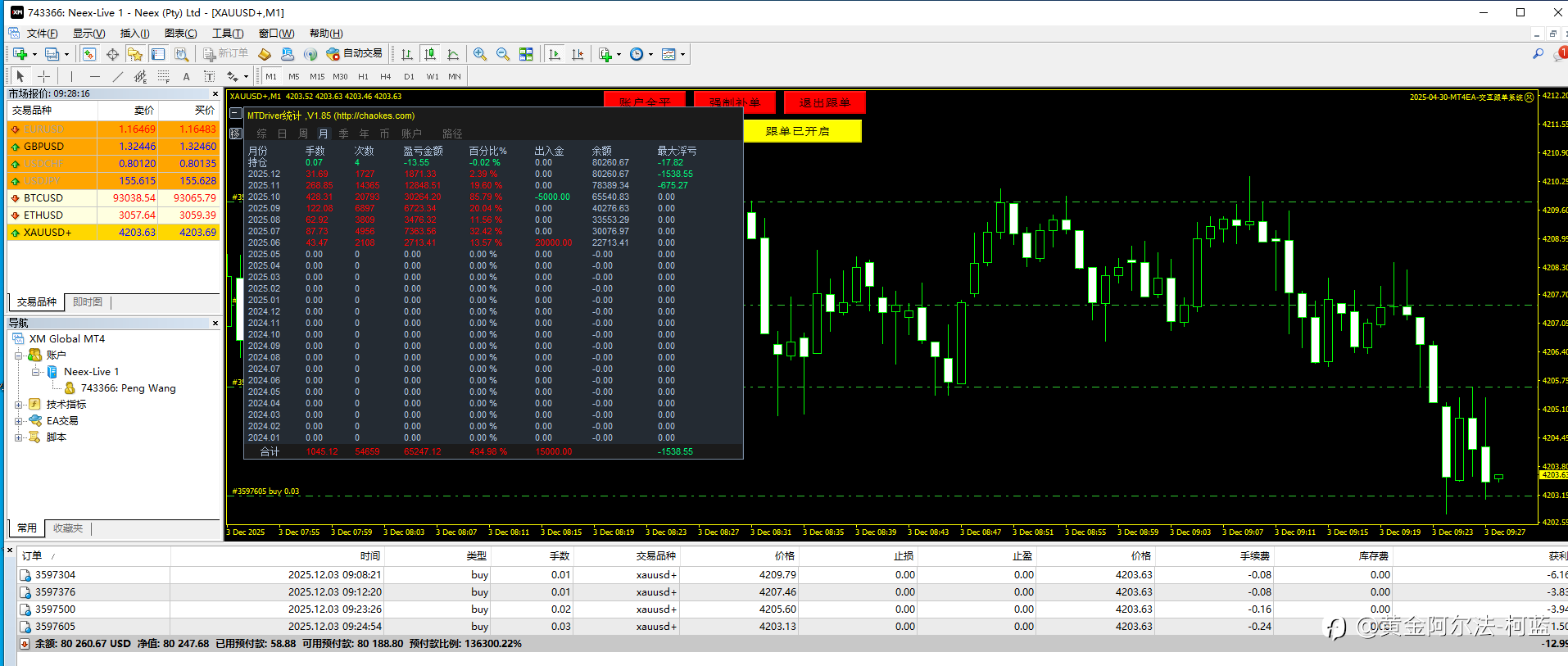This screenshot has width=1568, height=666.
Task: Click the text label 'A' tool
Action: tap(186, 76)
